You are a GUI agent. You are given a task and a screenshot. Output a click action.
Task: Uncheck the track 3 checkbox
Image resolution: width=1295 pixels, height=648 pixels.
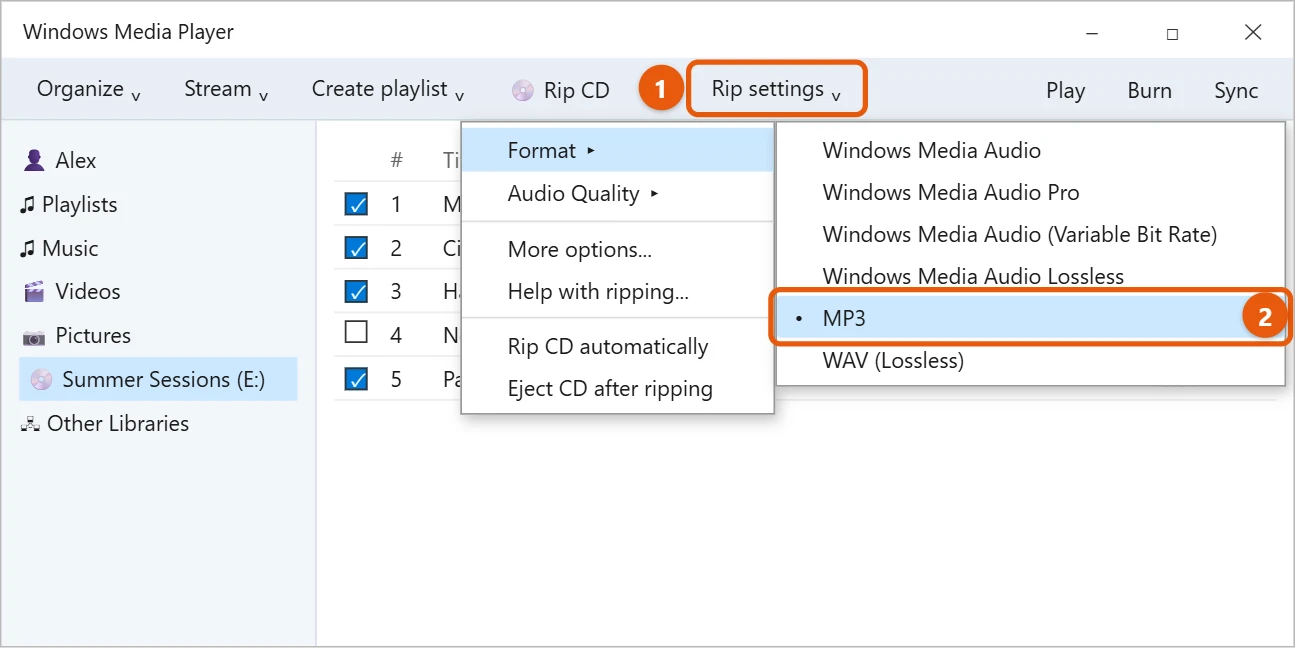point(356,291)
